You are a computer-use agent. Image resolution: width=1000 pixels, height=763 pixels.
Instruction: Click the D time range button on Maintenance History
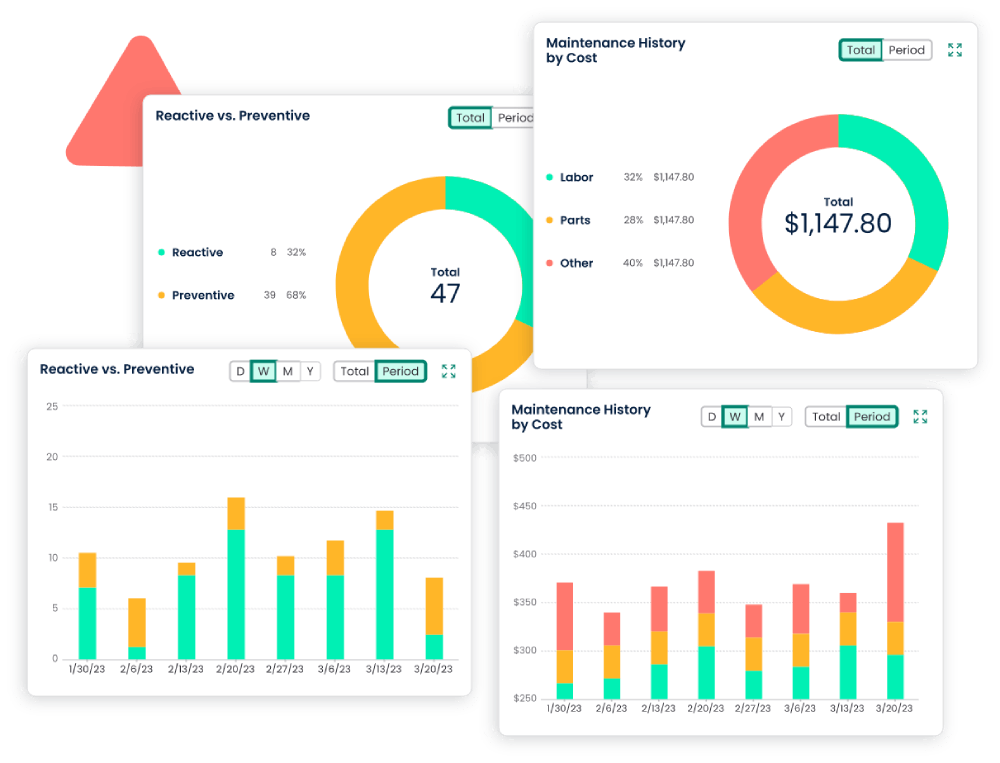[x=712, y=417]
